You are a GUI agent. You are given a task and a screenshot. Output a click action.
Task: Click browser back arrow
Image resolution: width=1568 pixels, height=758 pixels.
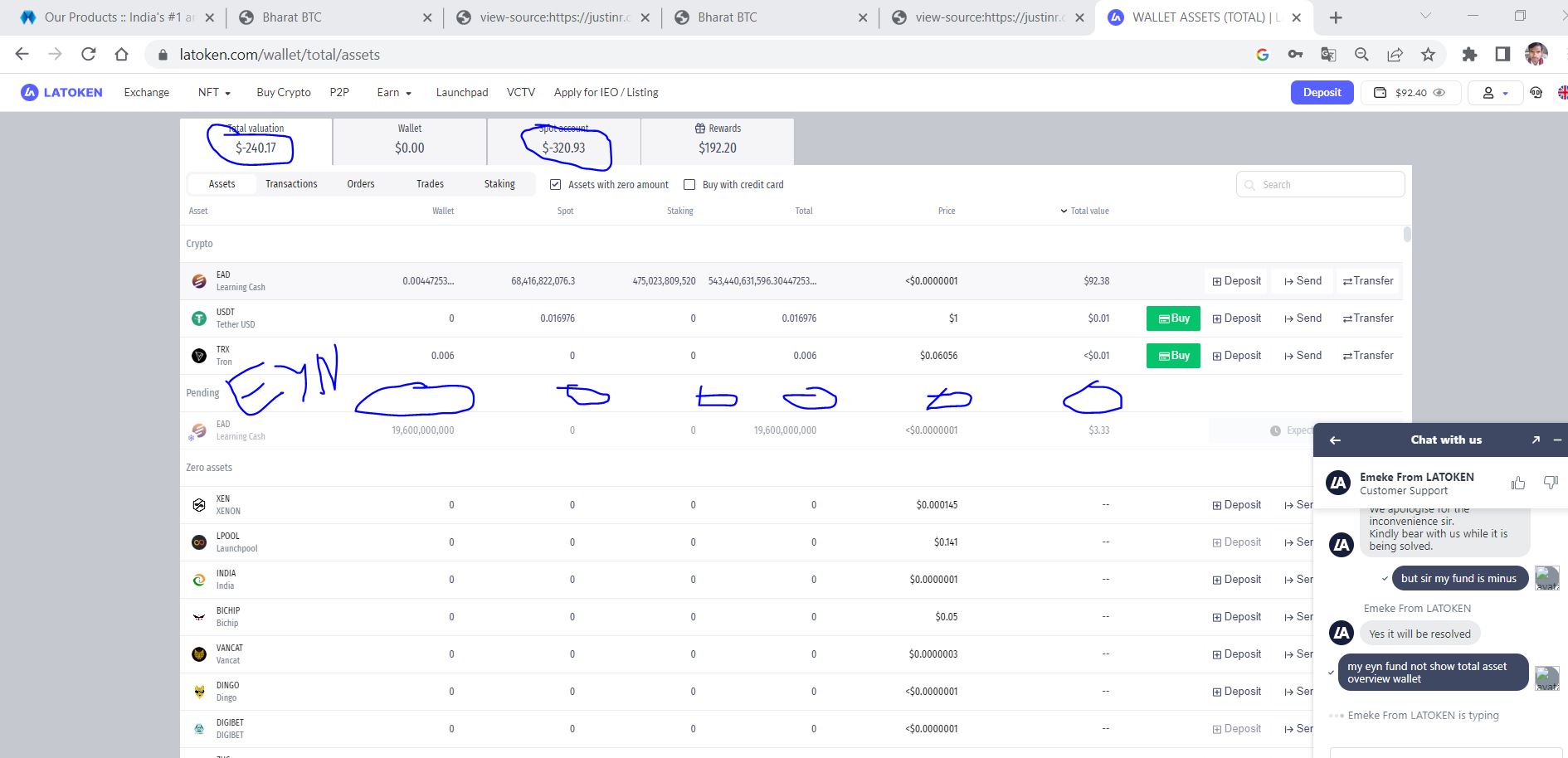pos(22,55)
